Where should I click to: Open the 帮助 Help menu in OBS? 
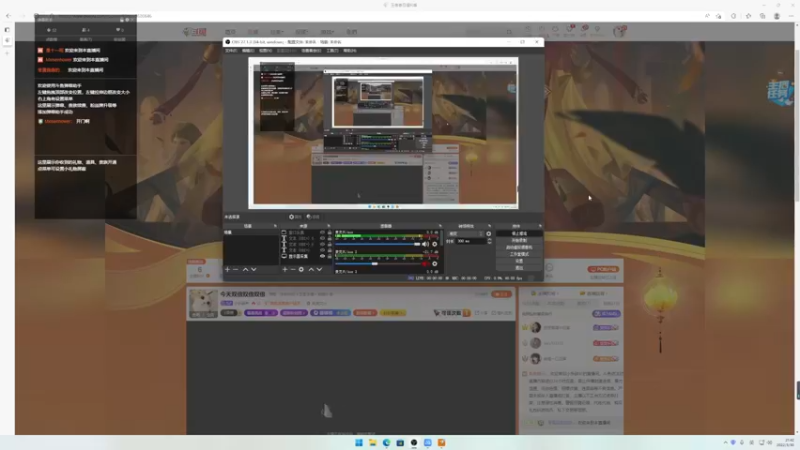coord(350,51)
